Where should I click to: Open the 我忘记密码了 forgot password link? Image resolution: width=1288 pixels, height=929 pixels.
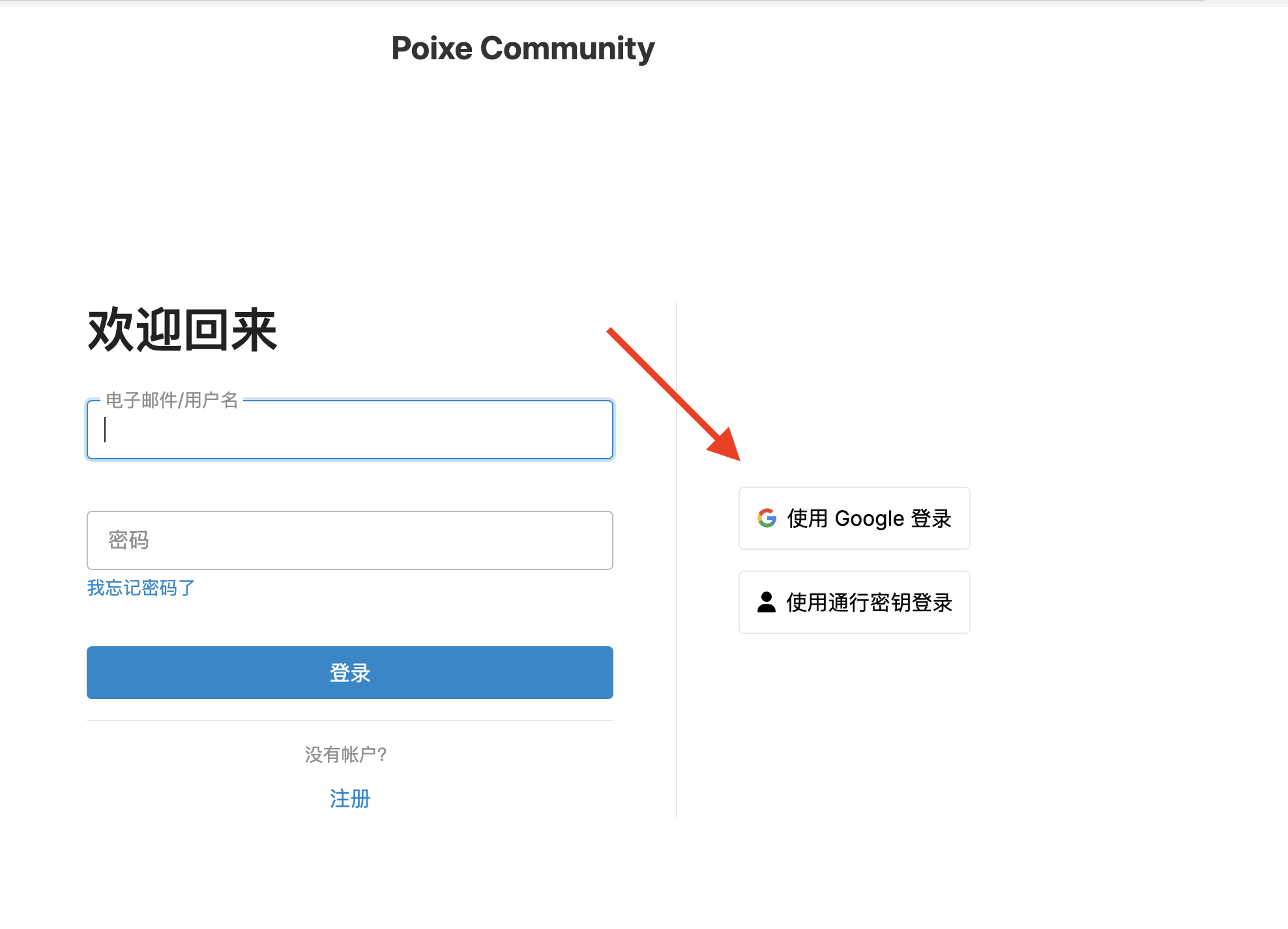point(141,588)
